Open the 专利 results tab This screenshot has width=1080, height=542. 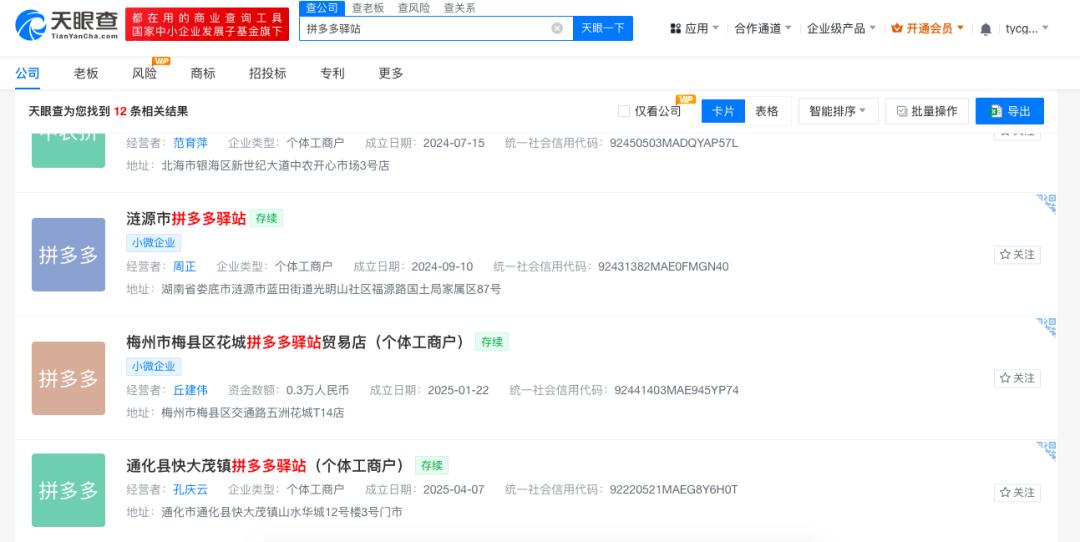(x=332, y=73)
